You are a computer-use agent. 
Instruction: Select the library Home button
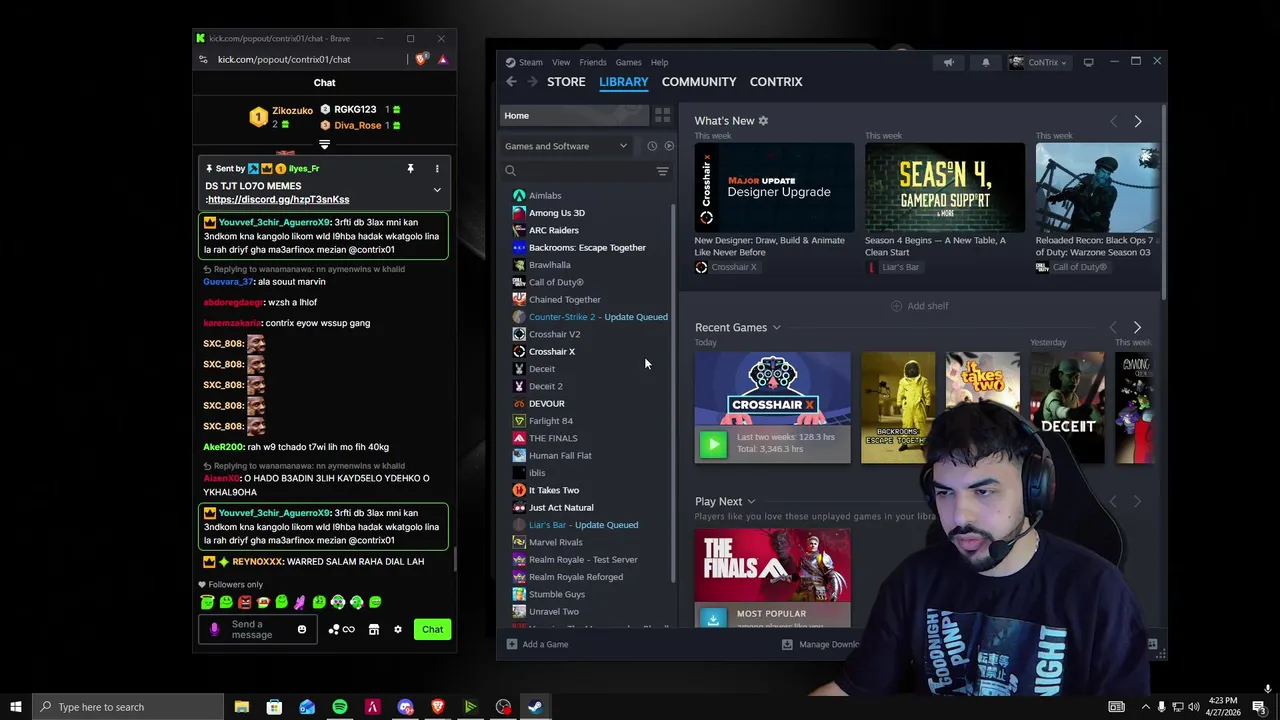(x=575, y=115)
